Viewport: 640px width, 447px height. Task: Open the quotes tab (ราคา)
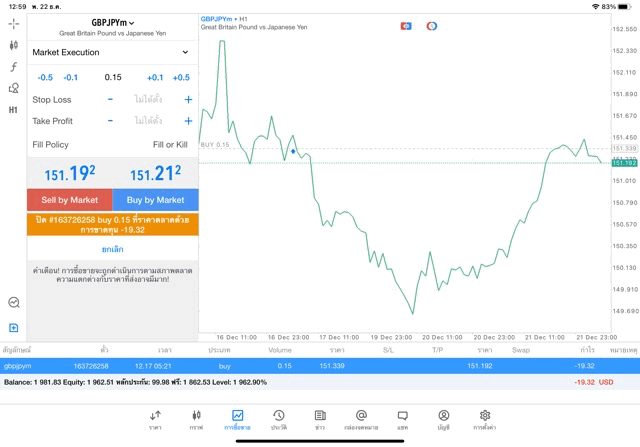(155, 420)
